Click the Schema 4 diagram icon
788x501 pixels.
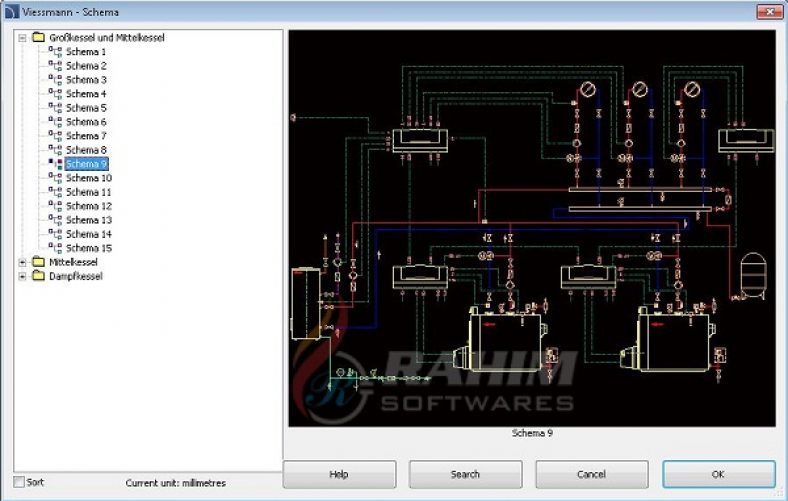55,93
